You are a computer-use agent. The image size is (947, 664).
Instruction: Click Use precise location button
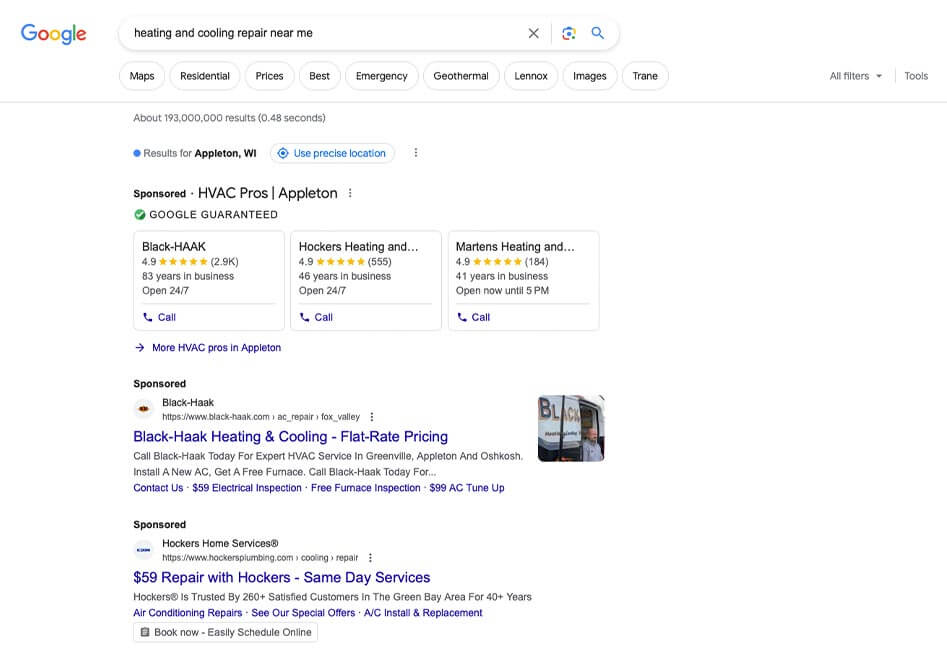(x=332, y=153)
